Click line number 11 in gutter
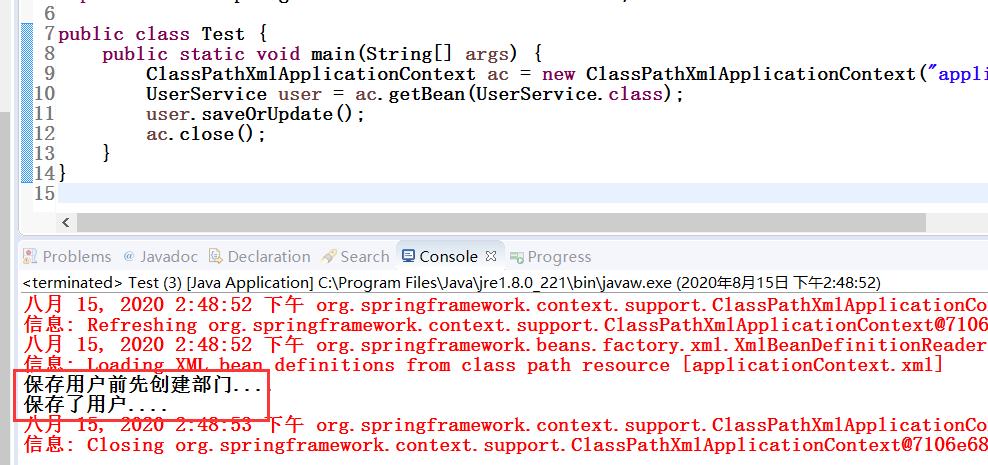This screenshot has height=465, width=988. (44, 114)
